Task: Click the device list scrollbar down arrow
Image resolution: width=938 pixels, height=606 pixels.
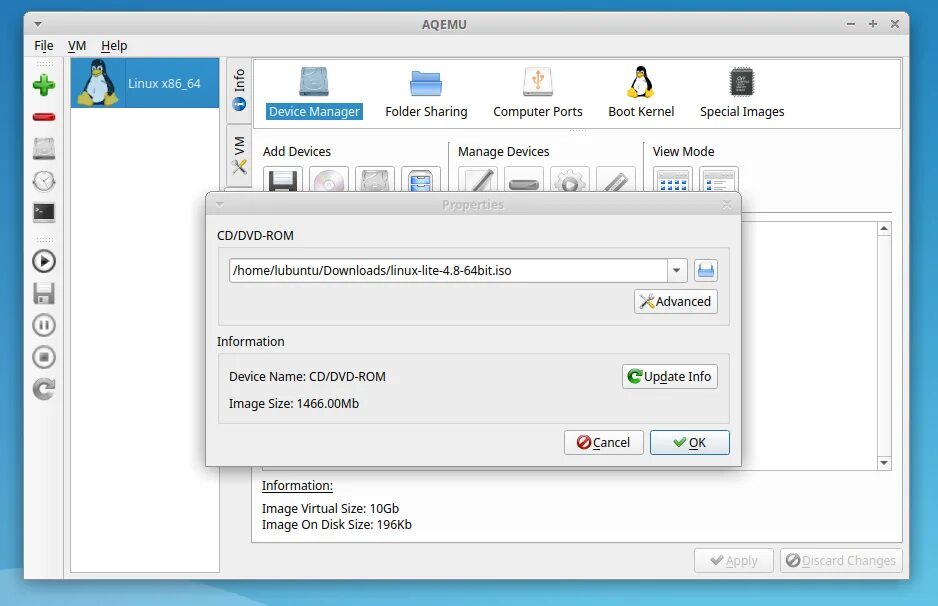Action: point(884,463)
